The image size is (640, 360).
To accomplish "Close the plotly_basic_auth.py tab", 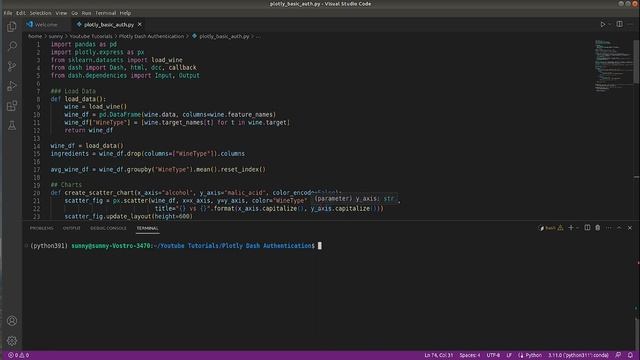I will tap(140, 24).
